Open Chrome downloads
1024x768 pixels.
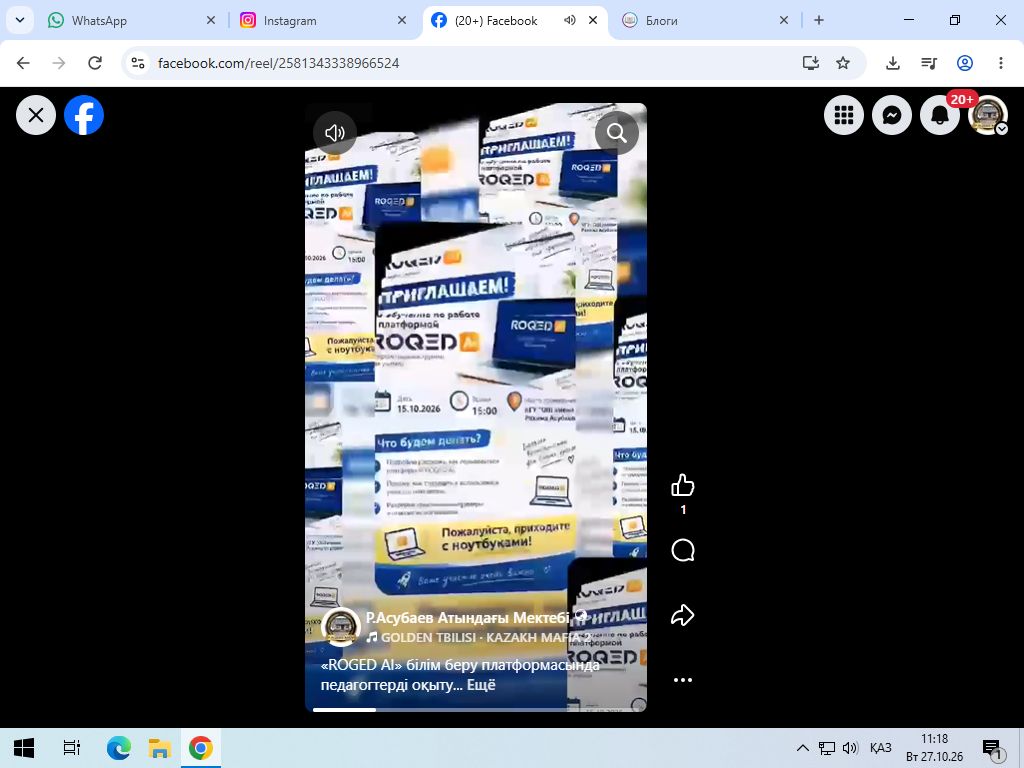893,63
